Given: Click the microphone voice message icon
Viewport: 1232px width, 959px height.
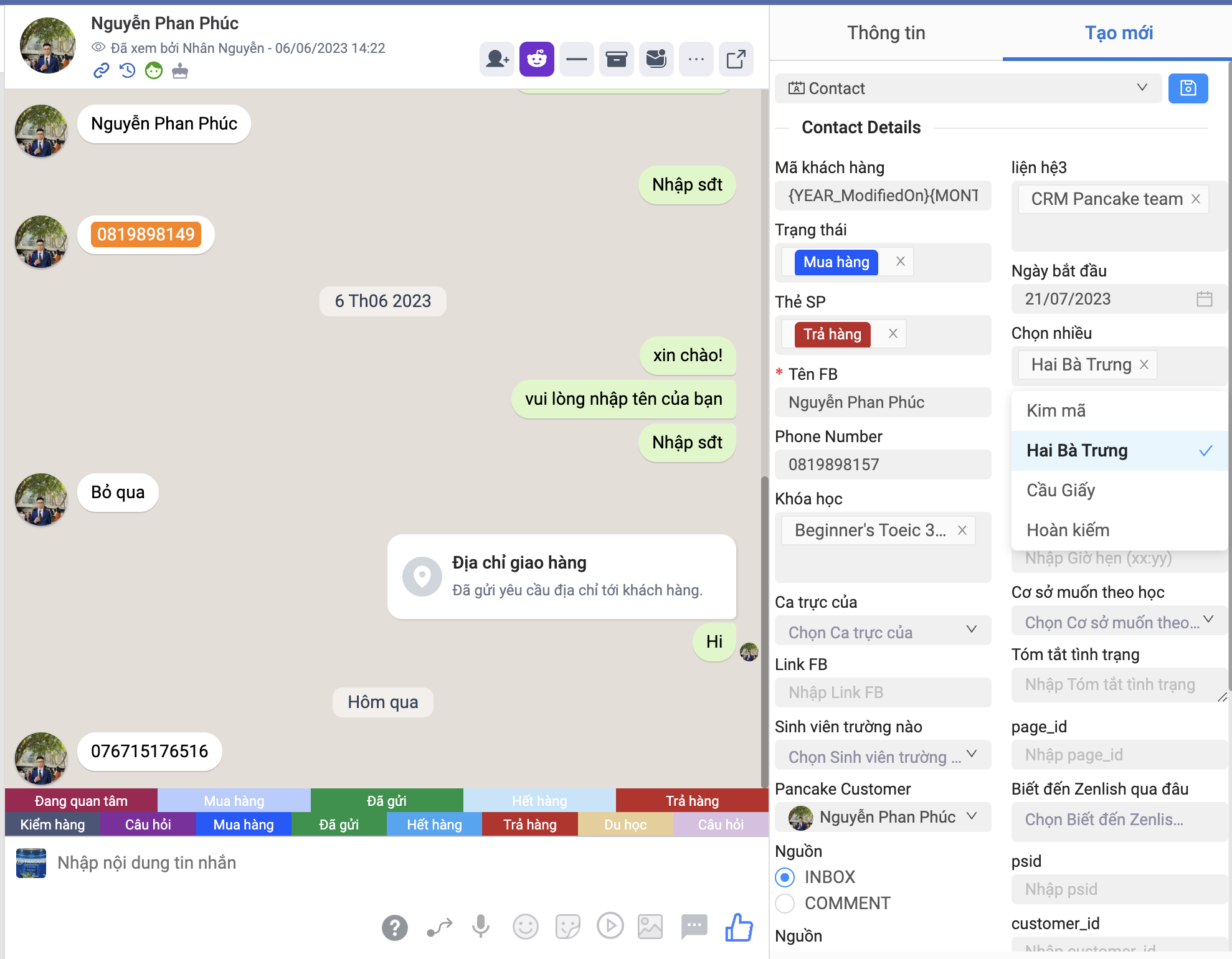Looking at the screenshot, I should [480, 927].
